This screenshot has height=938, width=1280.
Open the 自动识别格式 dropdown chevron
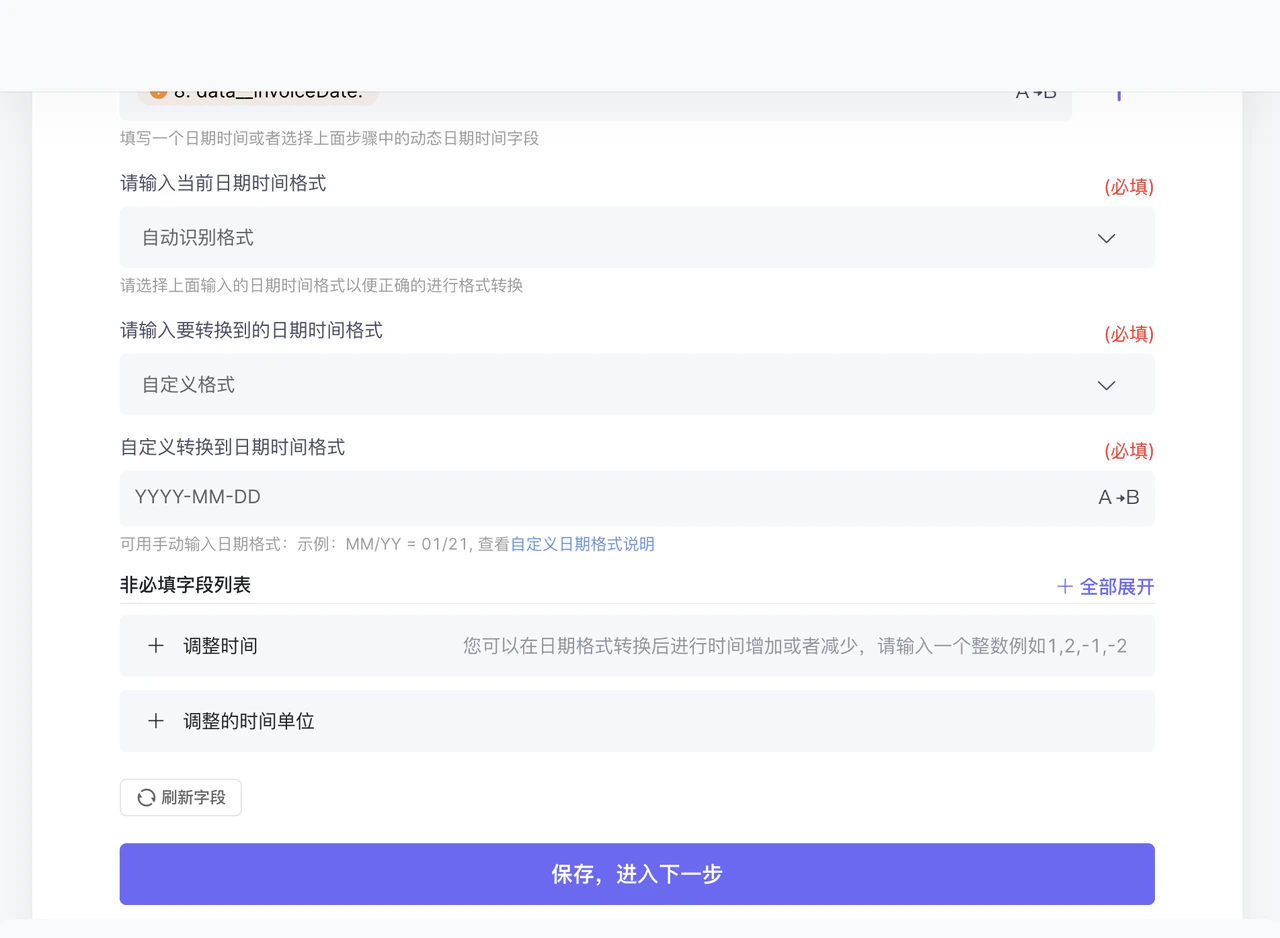tap(1106, 238)
